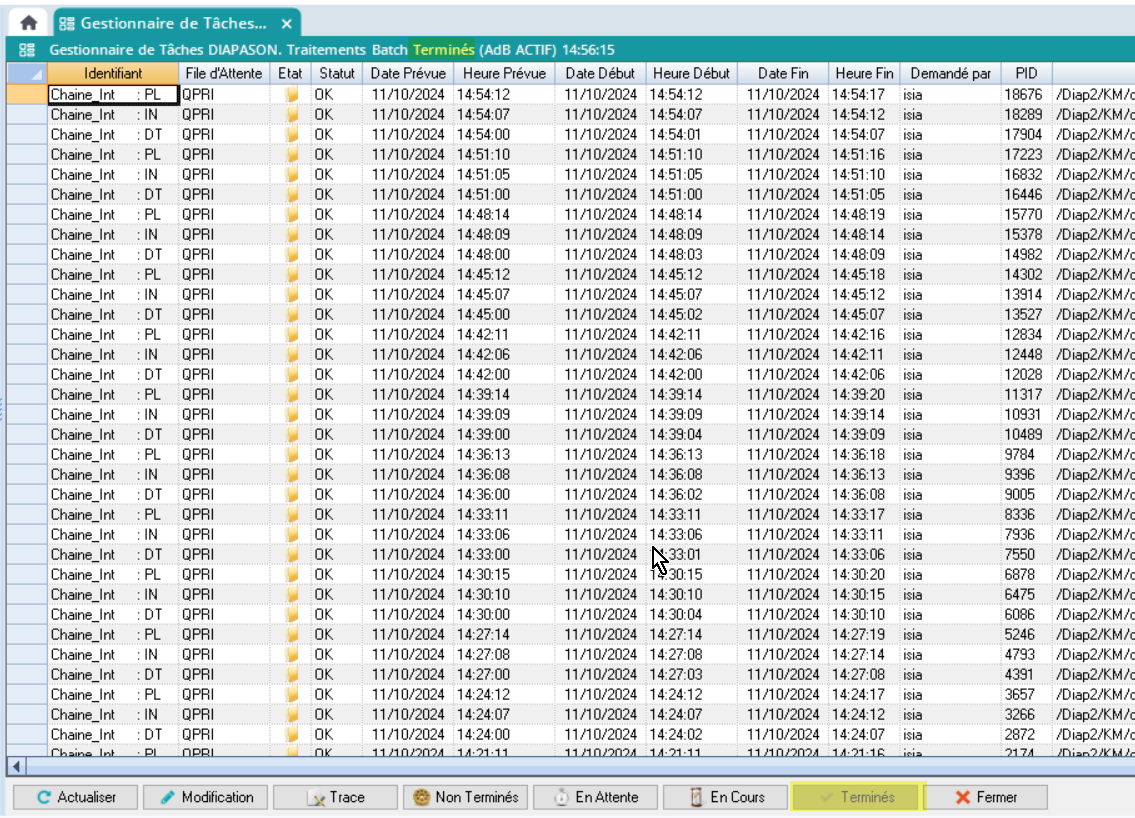The width and height of the screenshot is (1135, 818).
Task: Open the Trace viewer button
Action: [336, 797]
